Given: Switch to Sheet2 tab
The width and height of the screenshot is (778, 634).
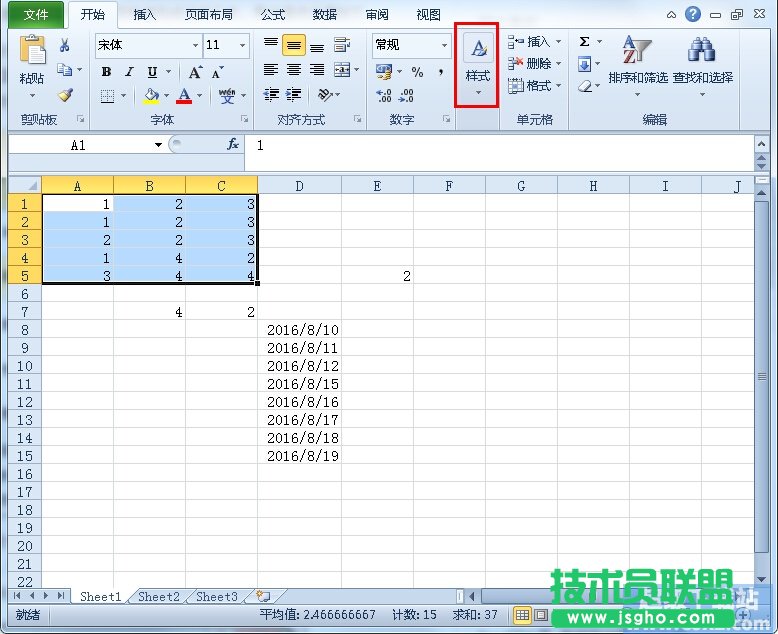Looking at the screenshot, I should [158, 597].
